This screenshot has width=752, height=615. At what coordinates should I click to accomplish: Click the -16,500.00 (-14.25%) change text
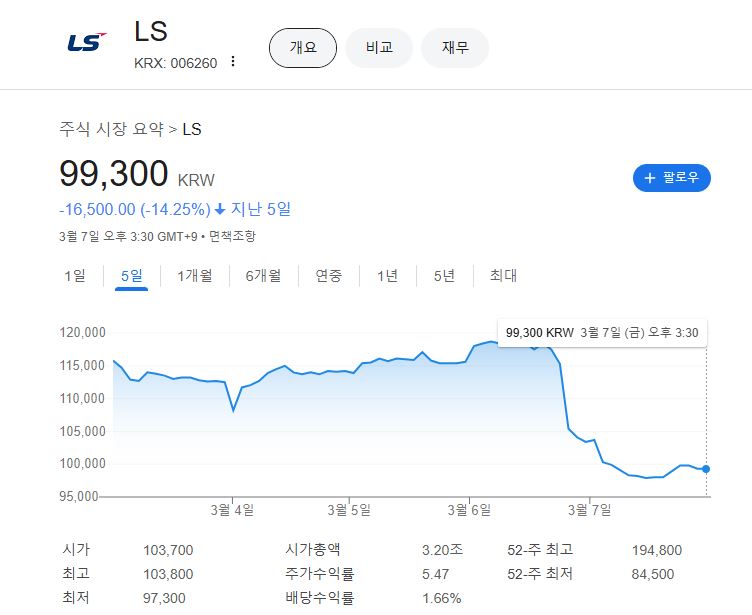135,210
